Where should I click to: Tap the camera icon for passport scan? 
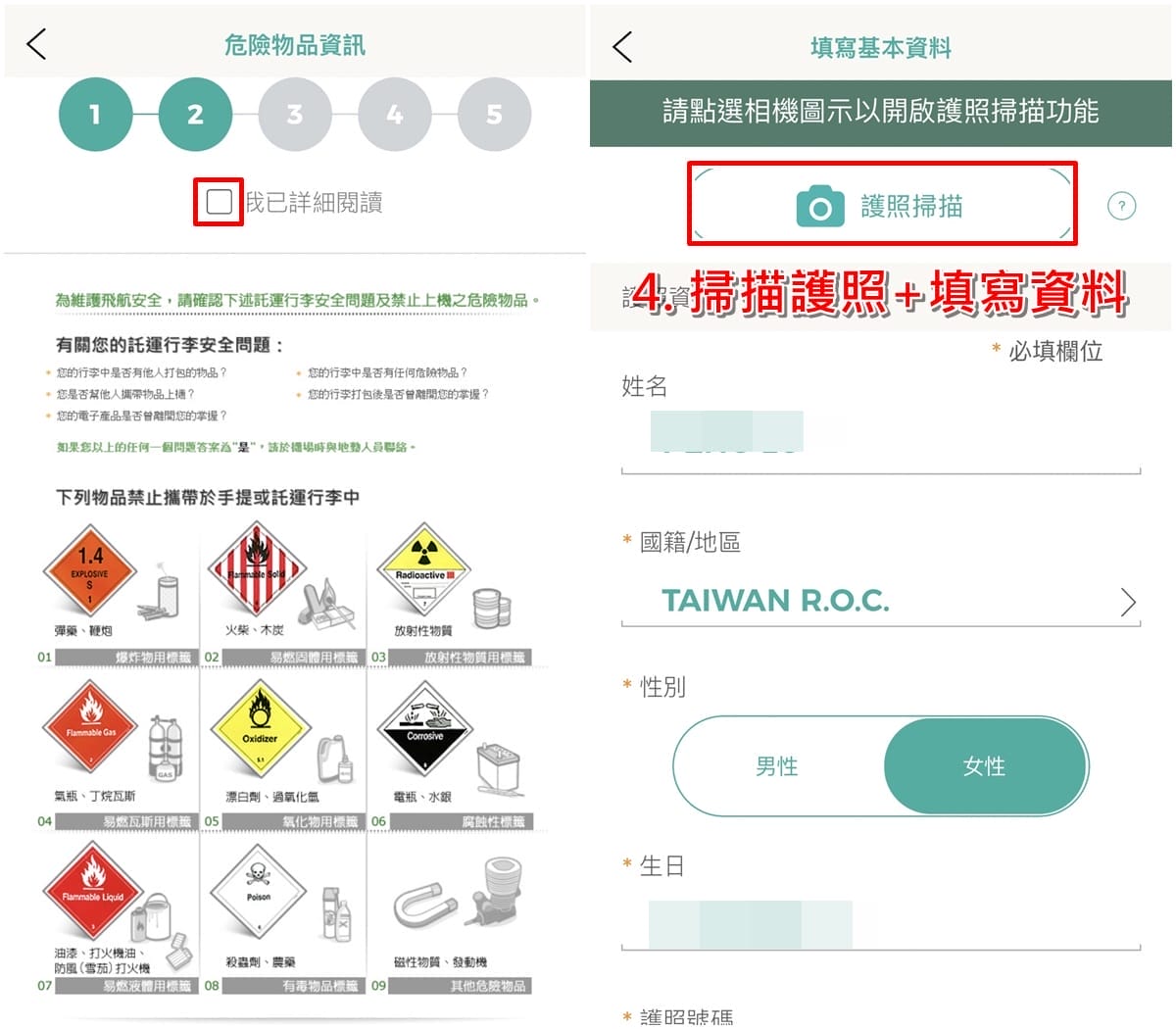[x=820, y=206]
